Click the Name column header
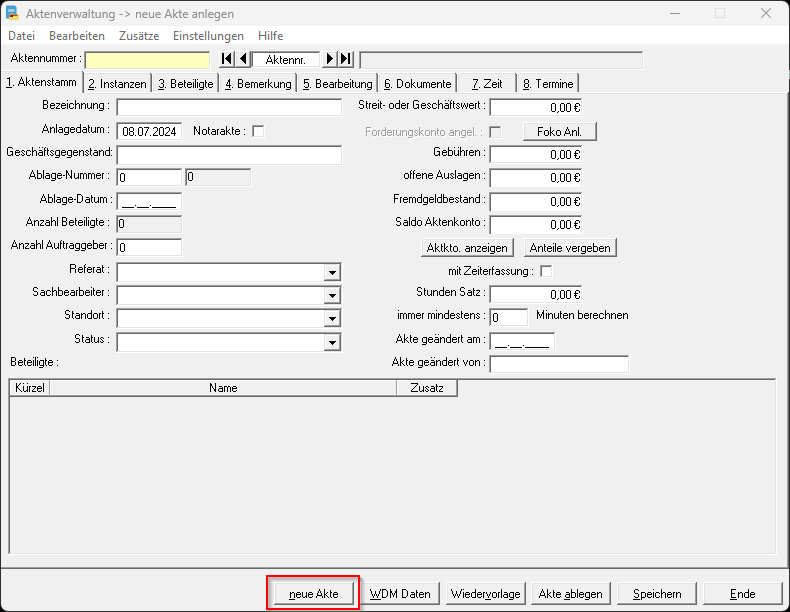790x612 pixels. (x=223, y=388)
